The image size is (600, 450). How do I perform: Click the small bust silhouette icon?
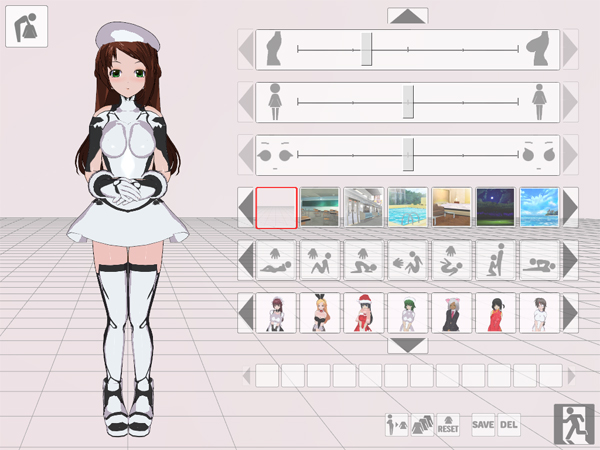(274, 49)
